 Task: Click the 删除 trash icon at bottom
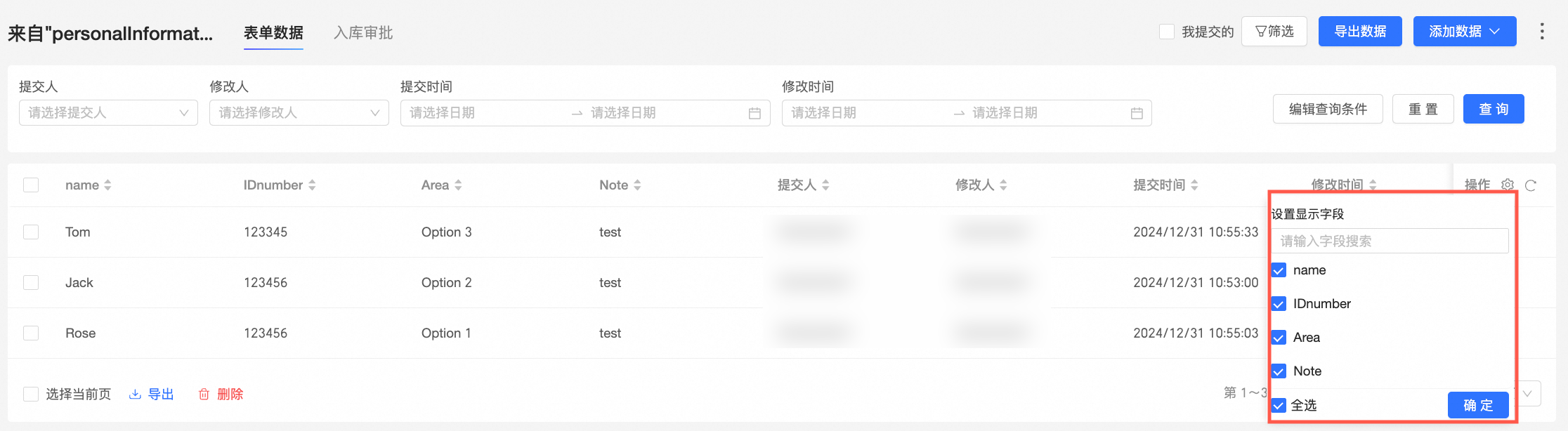[204, 394]
